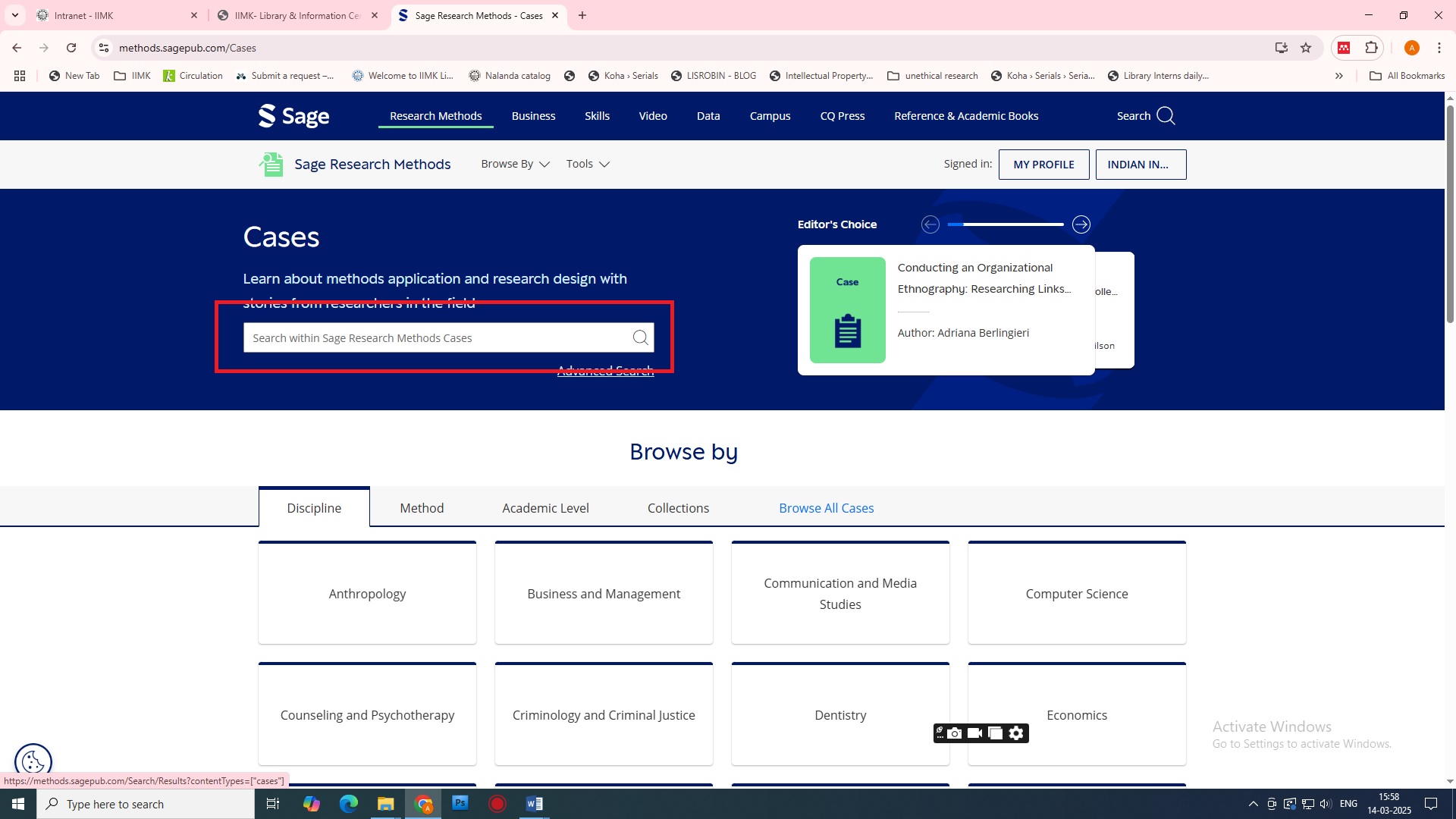Click the MY PROFILE button
Viewport: 1456px width, 819px height.
click(1043, 165)
